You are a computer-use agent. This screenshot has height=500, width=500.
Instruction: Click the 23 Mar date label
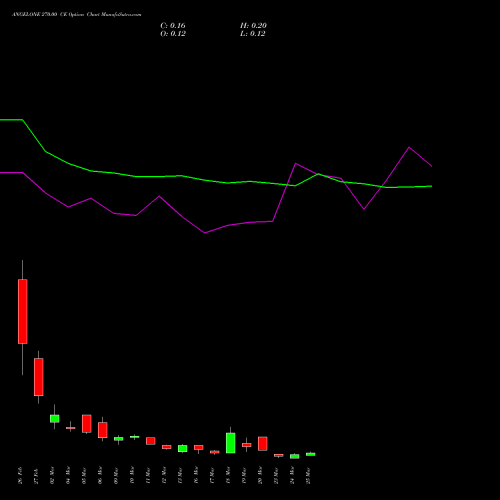coord(276,476)
